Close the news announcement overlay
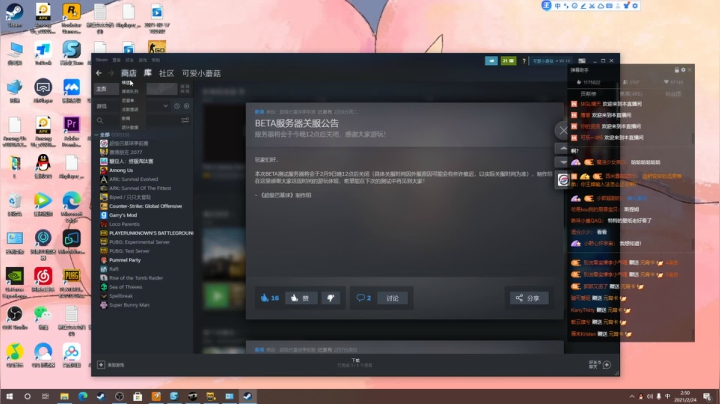The image size is (720, 404). coord(563,131)
